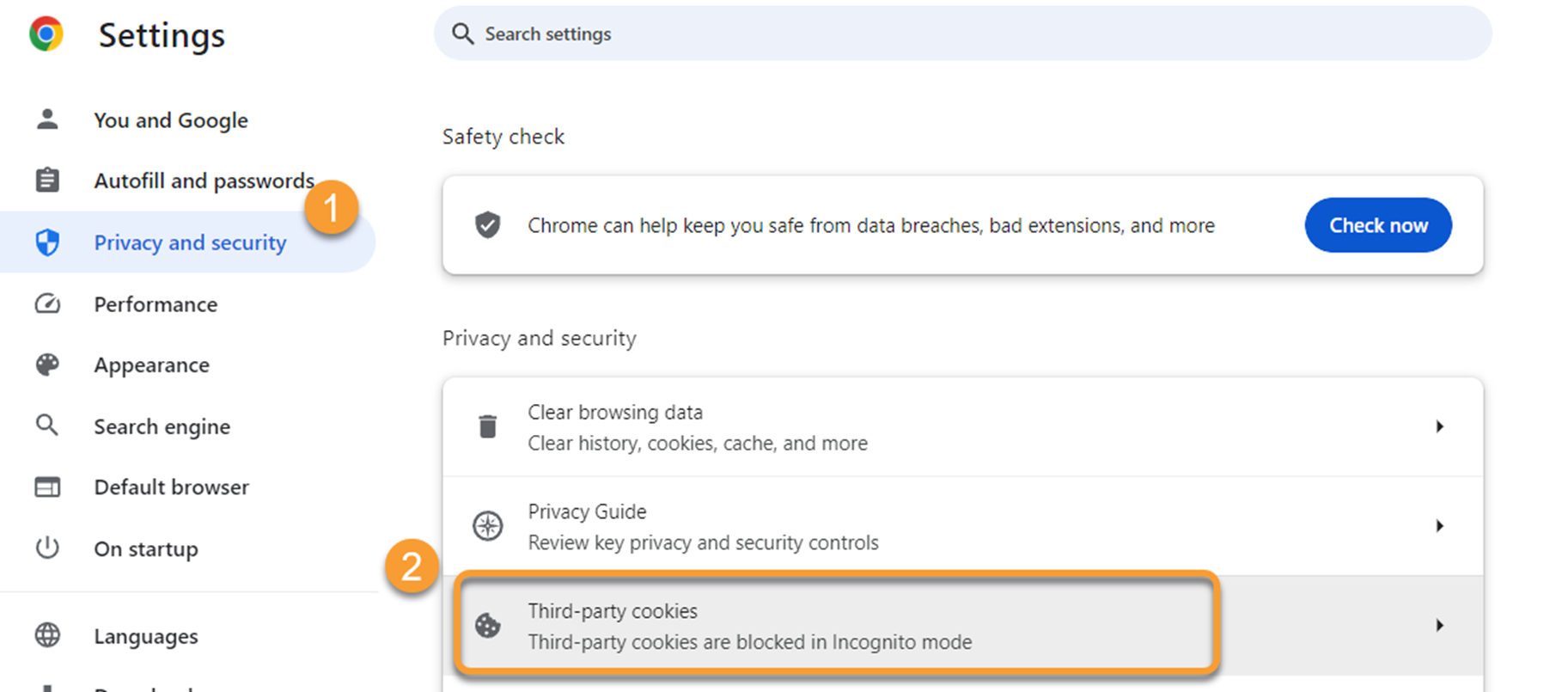The height and width of the screenshot is (692, 1568).
Task: Click the magnifier icon beside Search engine
Action: pos(47,426)
